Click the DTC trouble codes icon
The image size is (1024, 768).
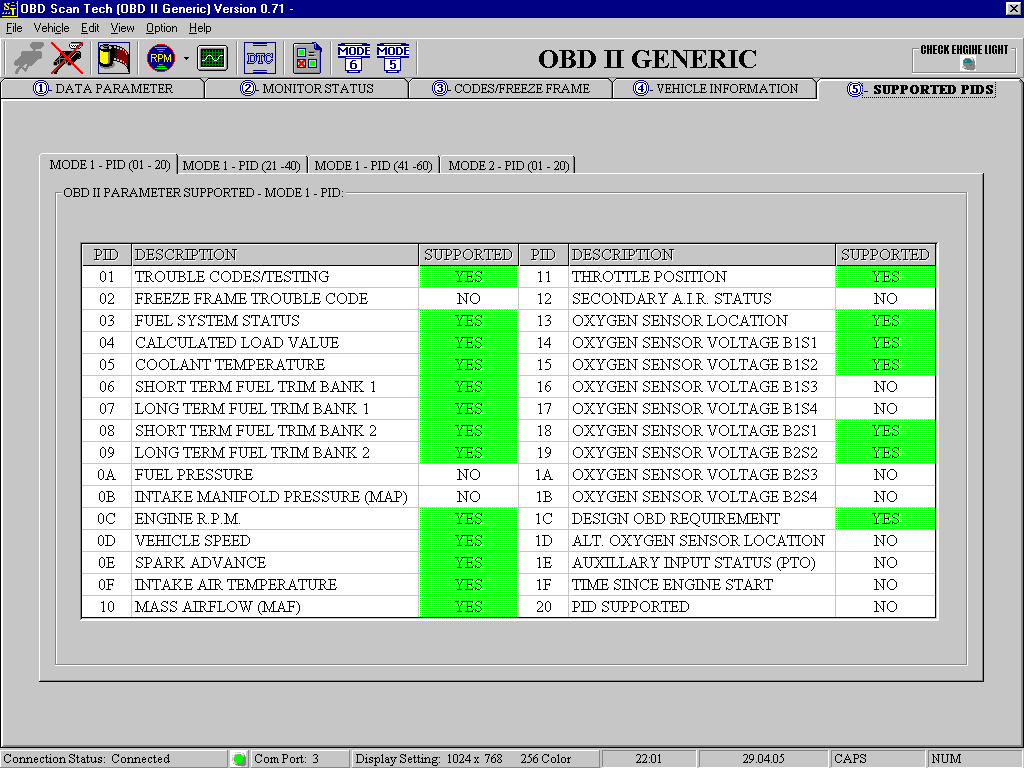tap(260, 58)
